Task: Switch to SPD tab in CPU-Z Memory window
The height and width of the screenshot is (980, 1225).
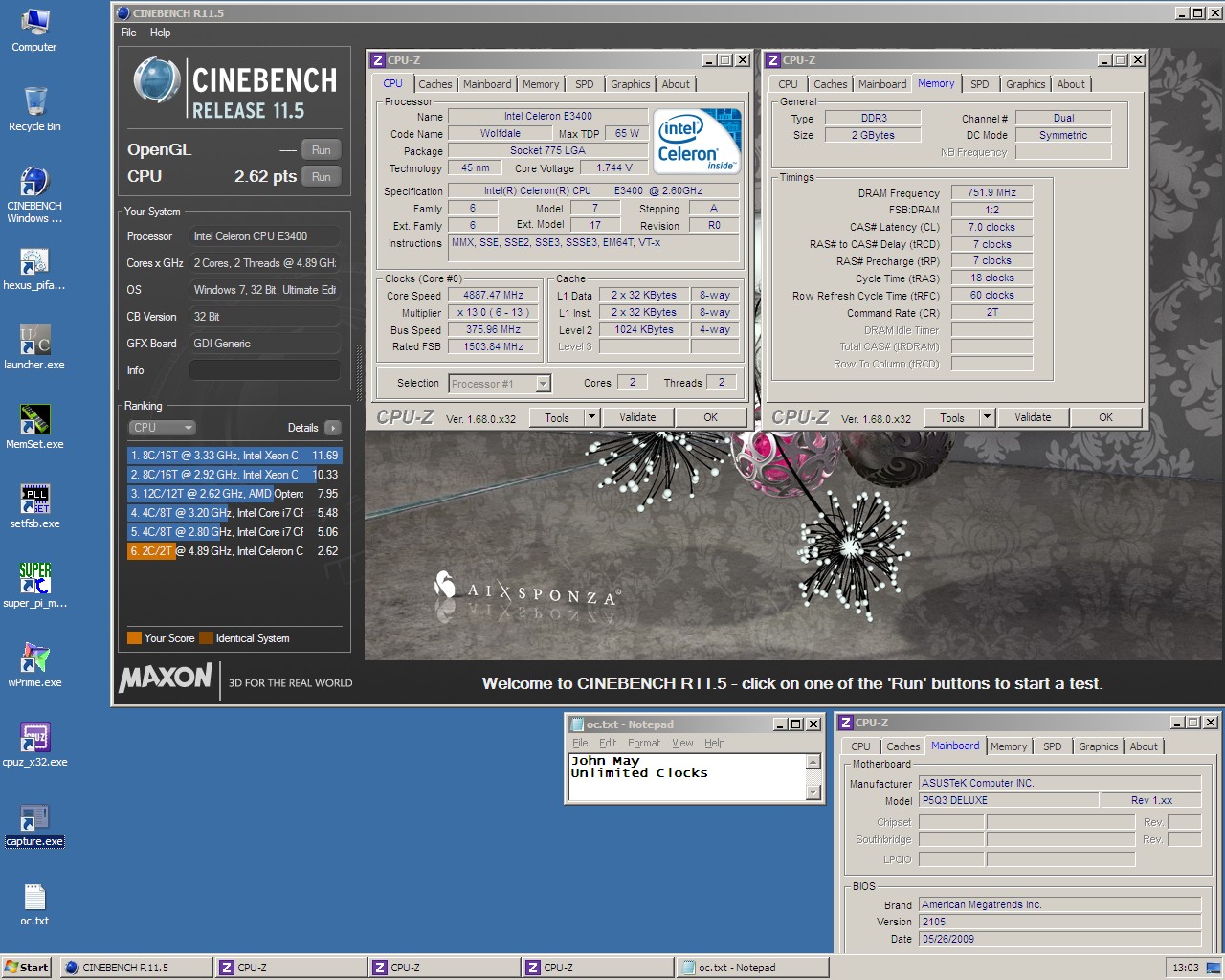Action: [x=980, y=84]
